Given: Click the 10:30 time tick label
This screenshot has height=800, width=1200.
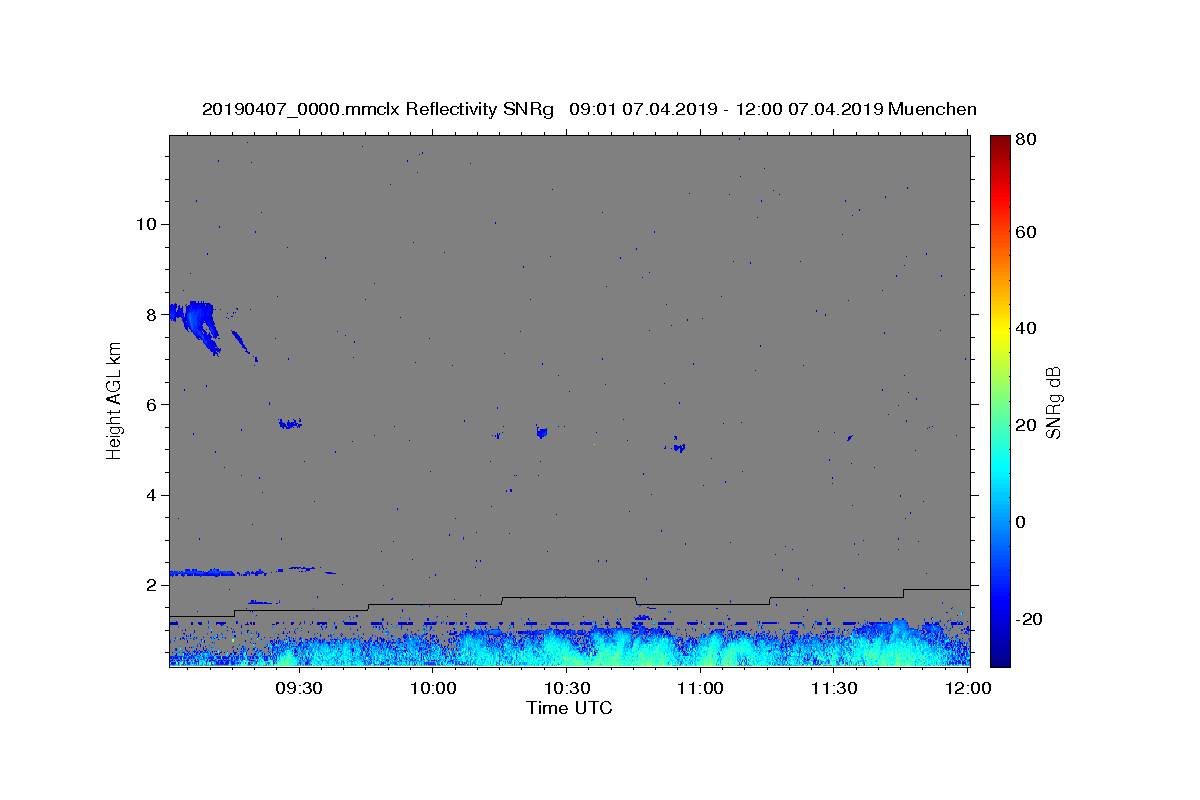Looking at the screenshot, I should 567,688.
